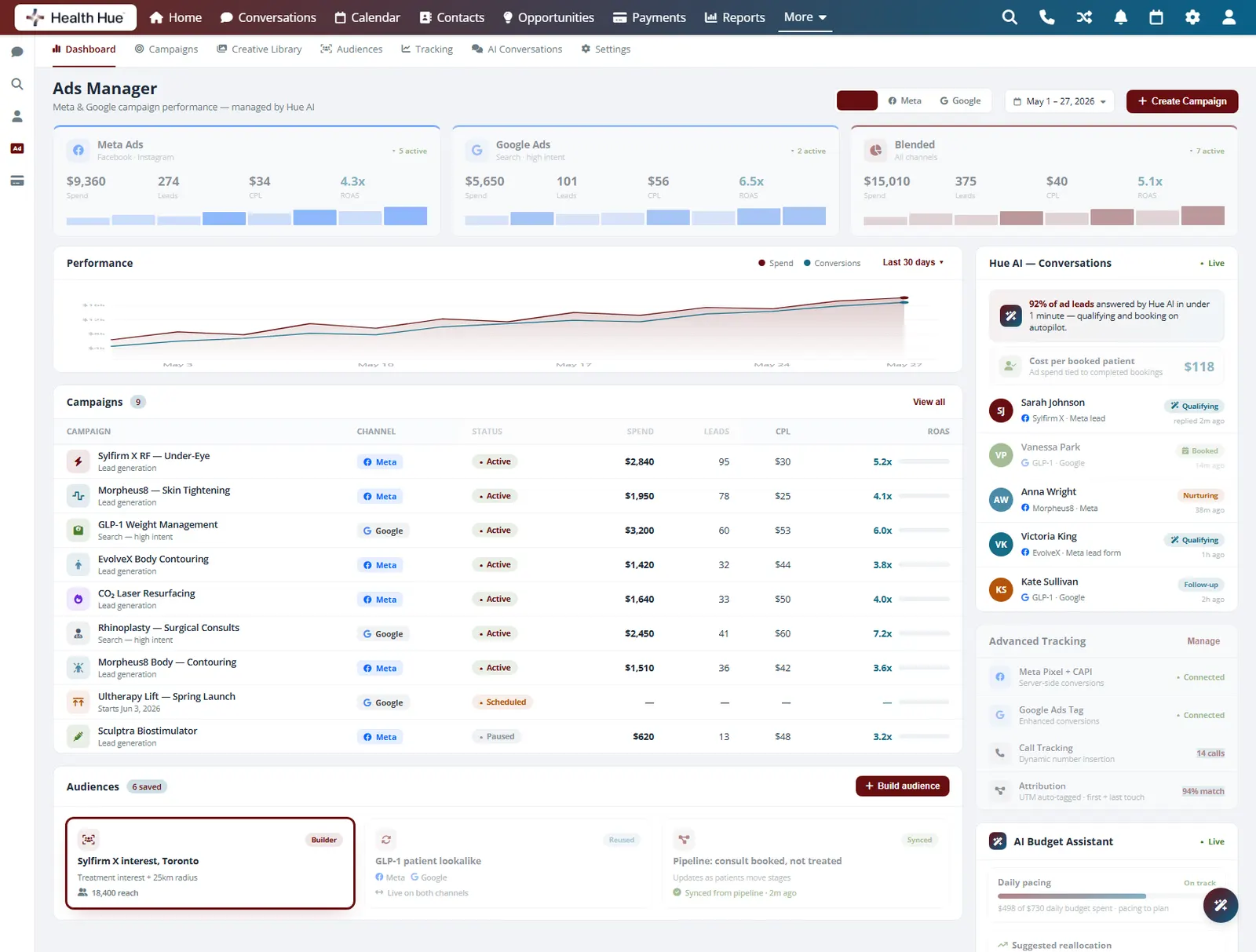Click Manage in Advanced Tracking
This screenshot has width=1256, height=952.
[x=1203, y=641]
